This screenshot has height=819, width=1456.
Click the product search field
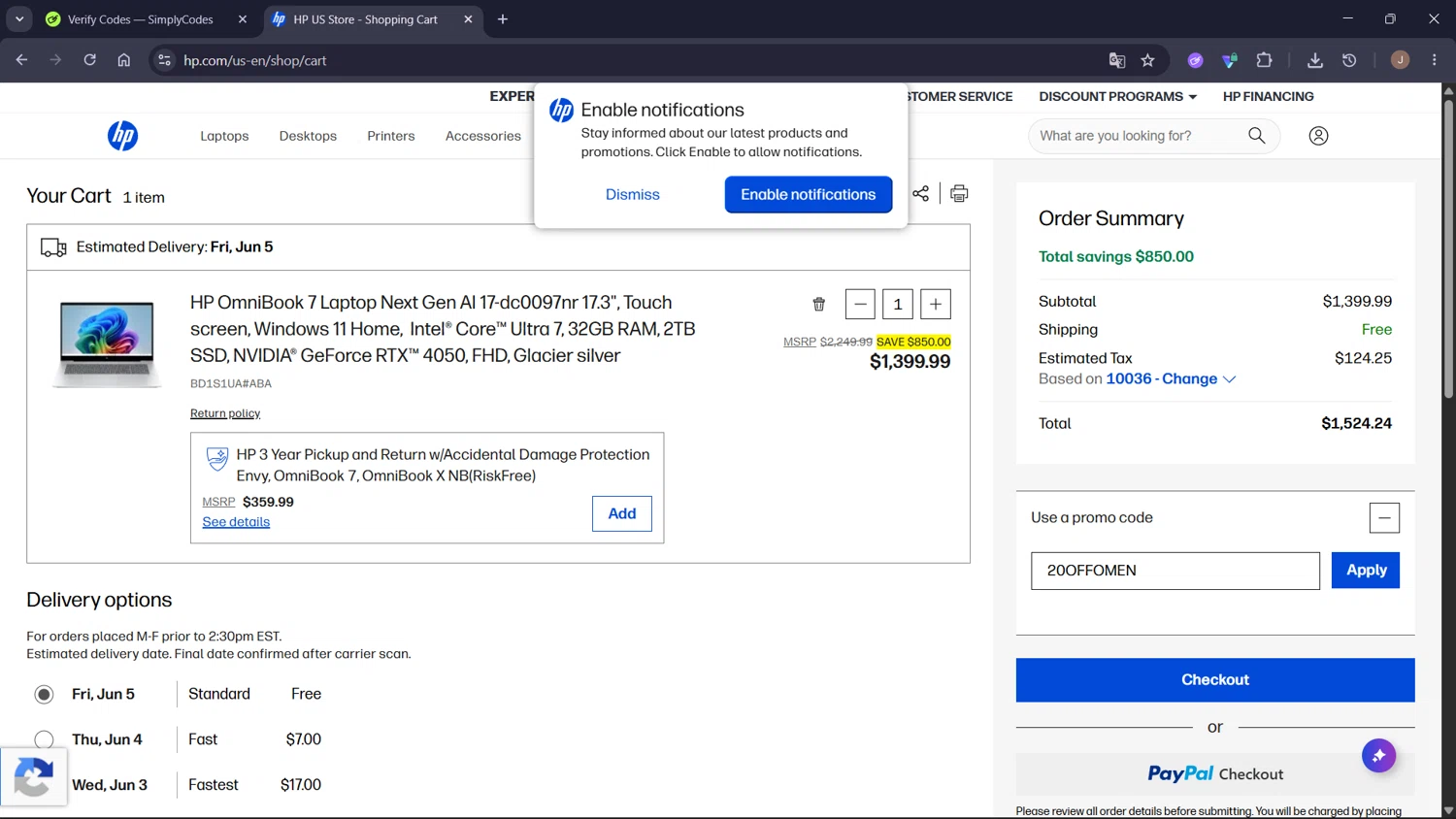pos(1141,136)
